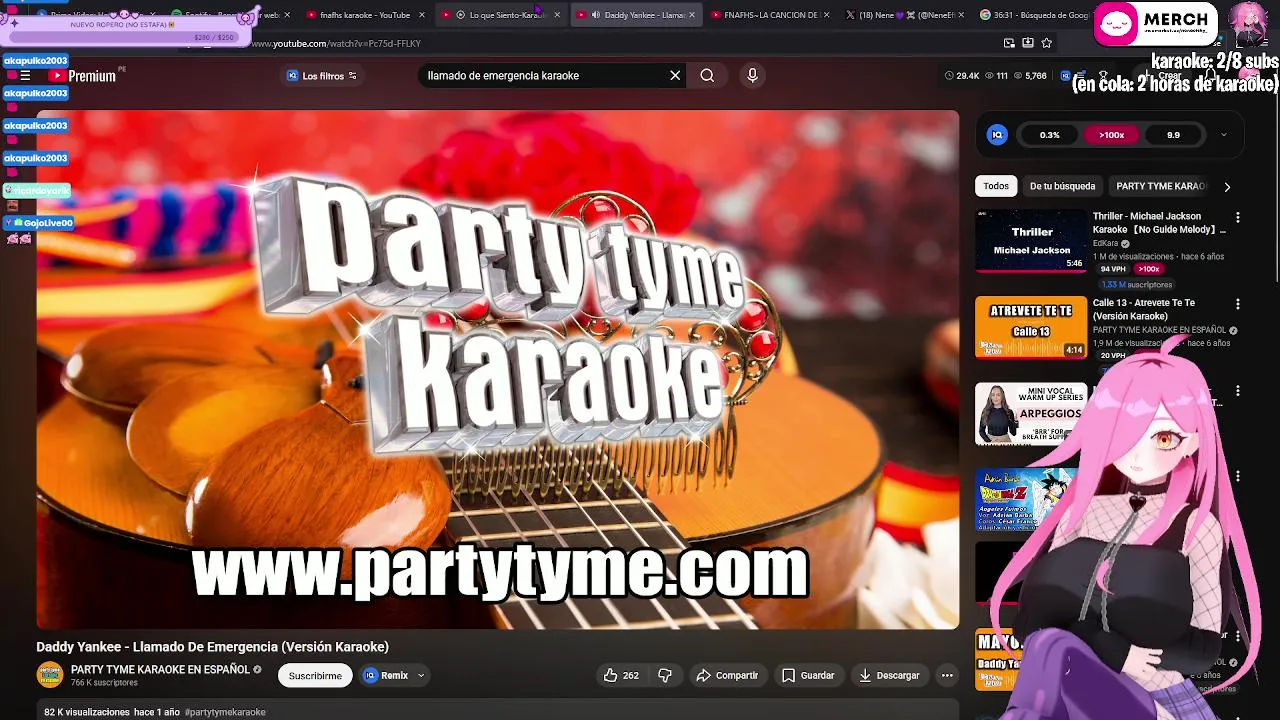The image size is (1280, 720).
Task: Go to YouTube Premium home logo
Action: pyautogui.click(x=82, y=76)
